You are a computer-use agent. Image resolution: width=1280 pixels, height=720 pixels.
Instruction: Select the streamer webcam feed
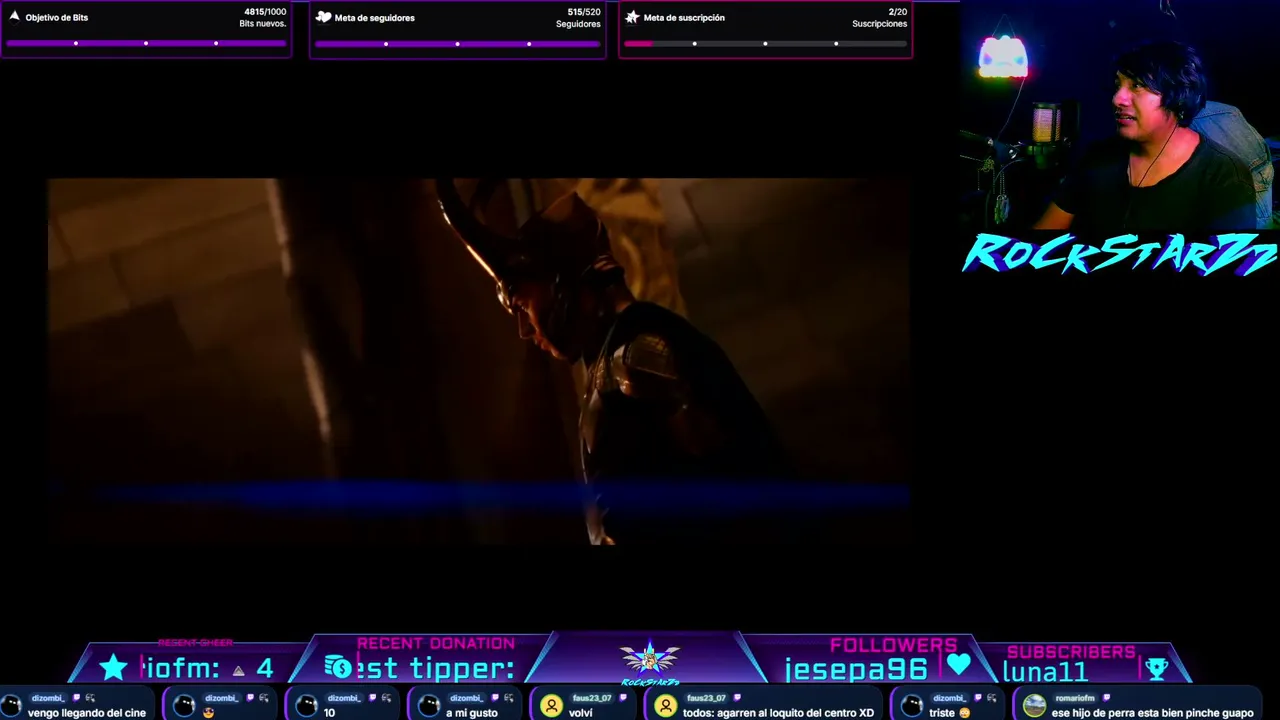1120,115
